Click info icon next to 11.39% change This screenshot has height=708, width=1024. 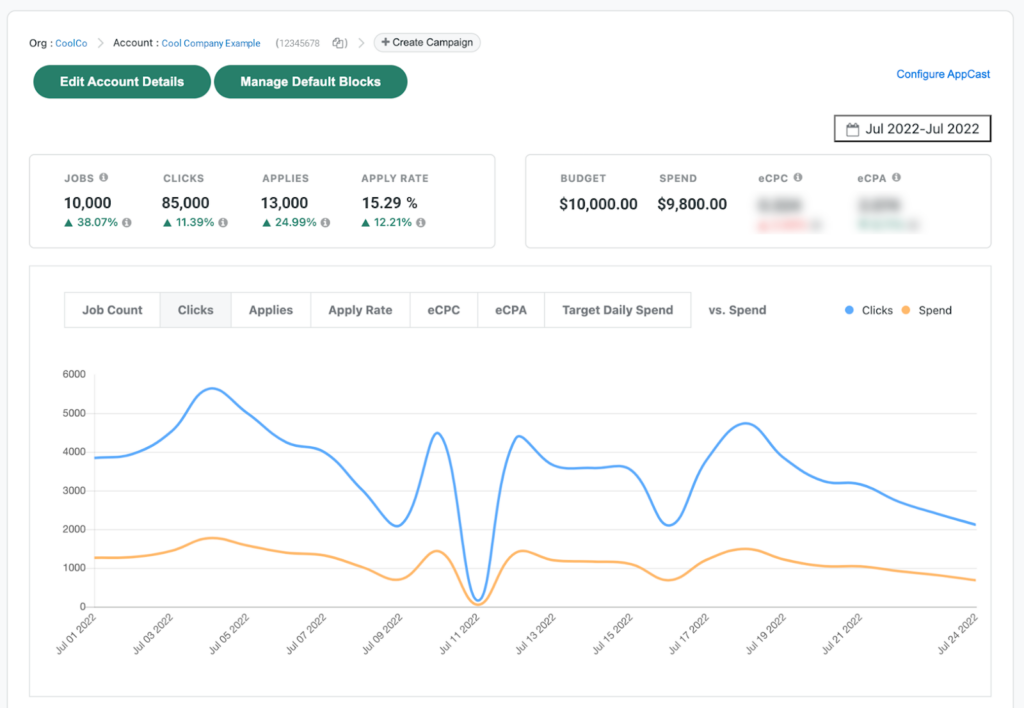[x=223, y=223]
